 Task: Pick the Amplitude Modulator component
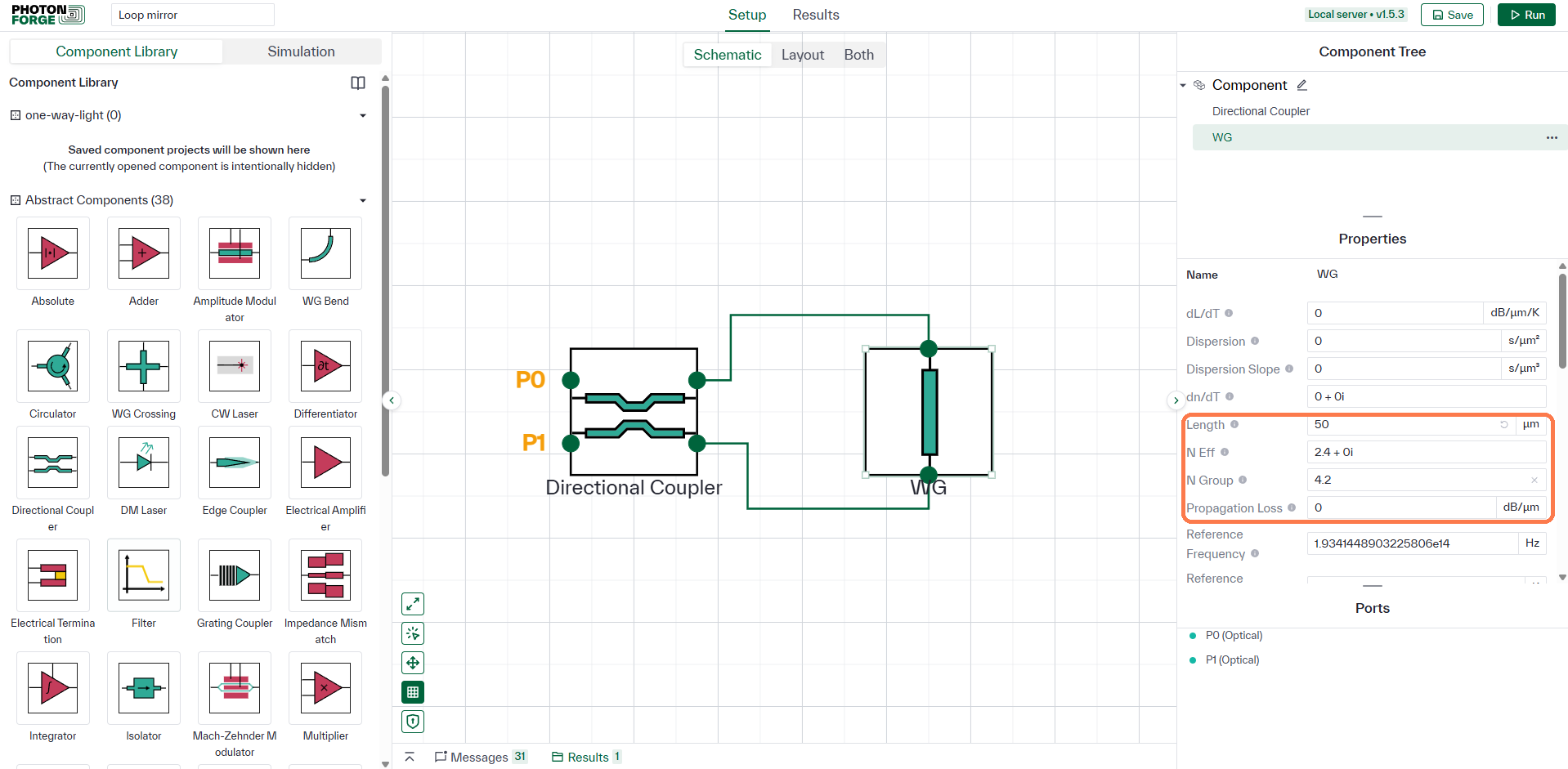click(235, 253)
